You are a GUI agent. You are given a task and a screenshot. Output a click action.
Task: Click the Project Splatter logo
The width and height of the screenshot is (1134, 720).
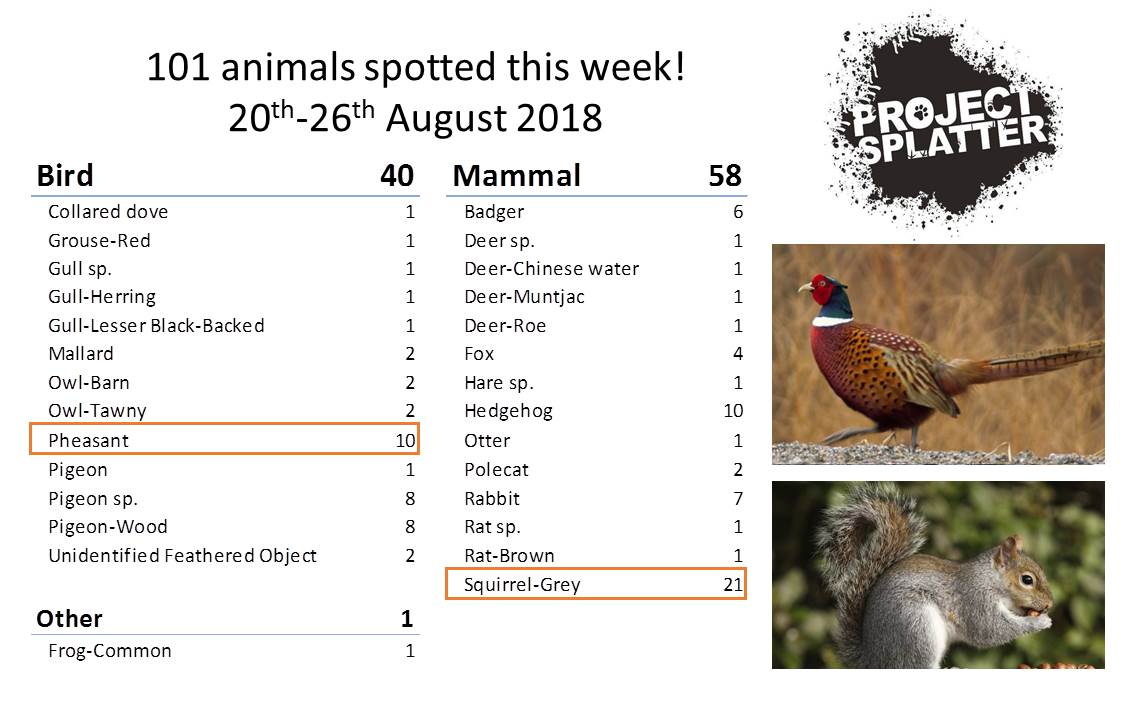(x=943, y=123)
